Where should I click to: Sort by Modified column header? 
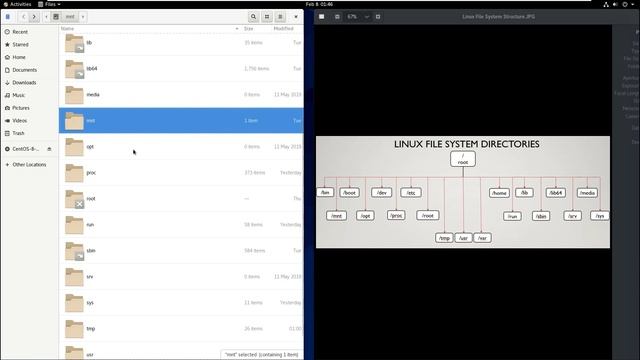pos(283,29)
